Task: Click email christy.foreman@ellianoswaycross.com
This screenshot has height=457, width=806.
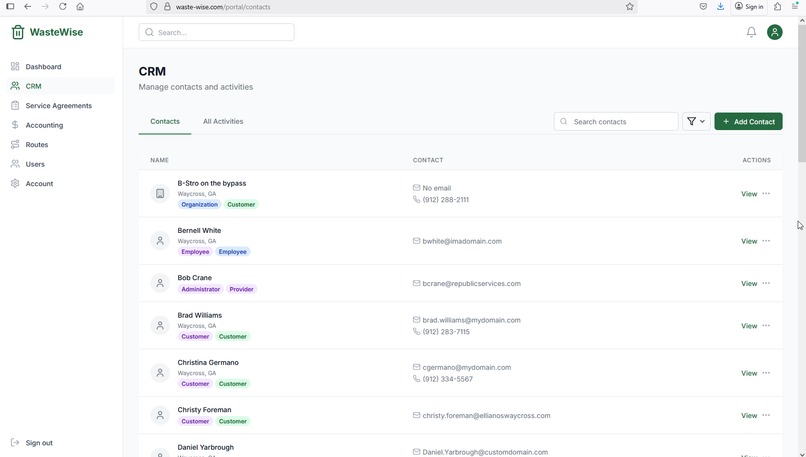Action: [x=486, y=415]
